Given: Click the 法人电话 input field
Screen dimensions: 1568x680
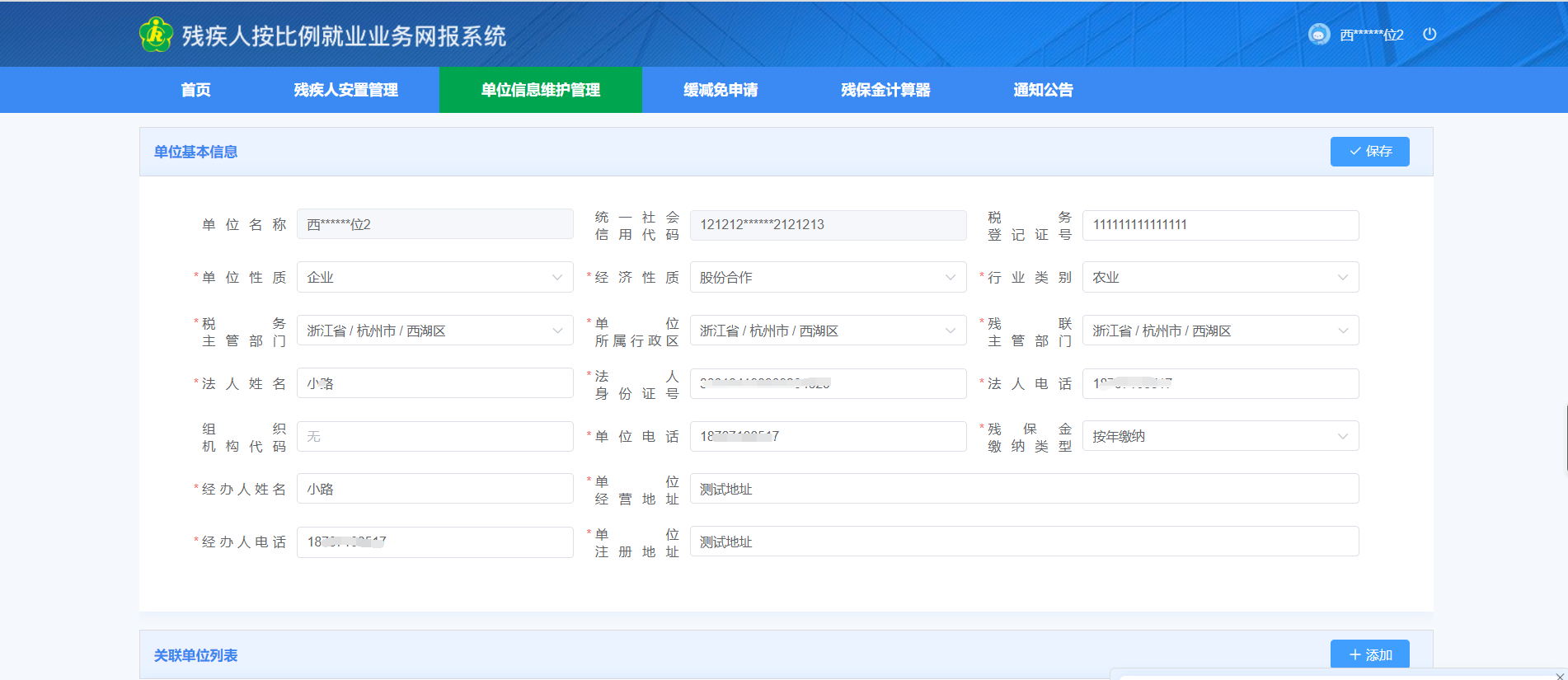Looking at the screenshot, I should point(1220,383).
